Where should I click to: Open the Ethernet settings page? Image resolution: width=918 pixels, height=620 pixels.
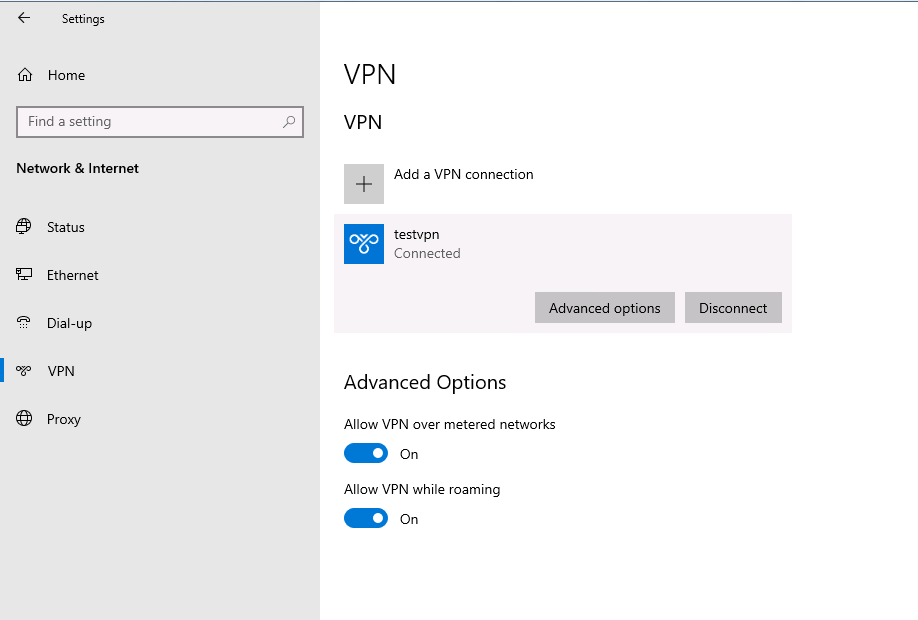click(73, 275)
